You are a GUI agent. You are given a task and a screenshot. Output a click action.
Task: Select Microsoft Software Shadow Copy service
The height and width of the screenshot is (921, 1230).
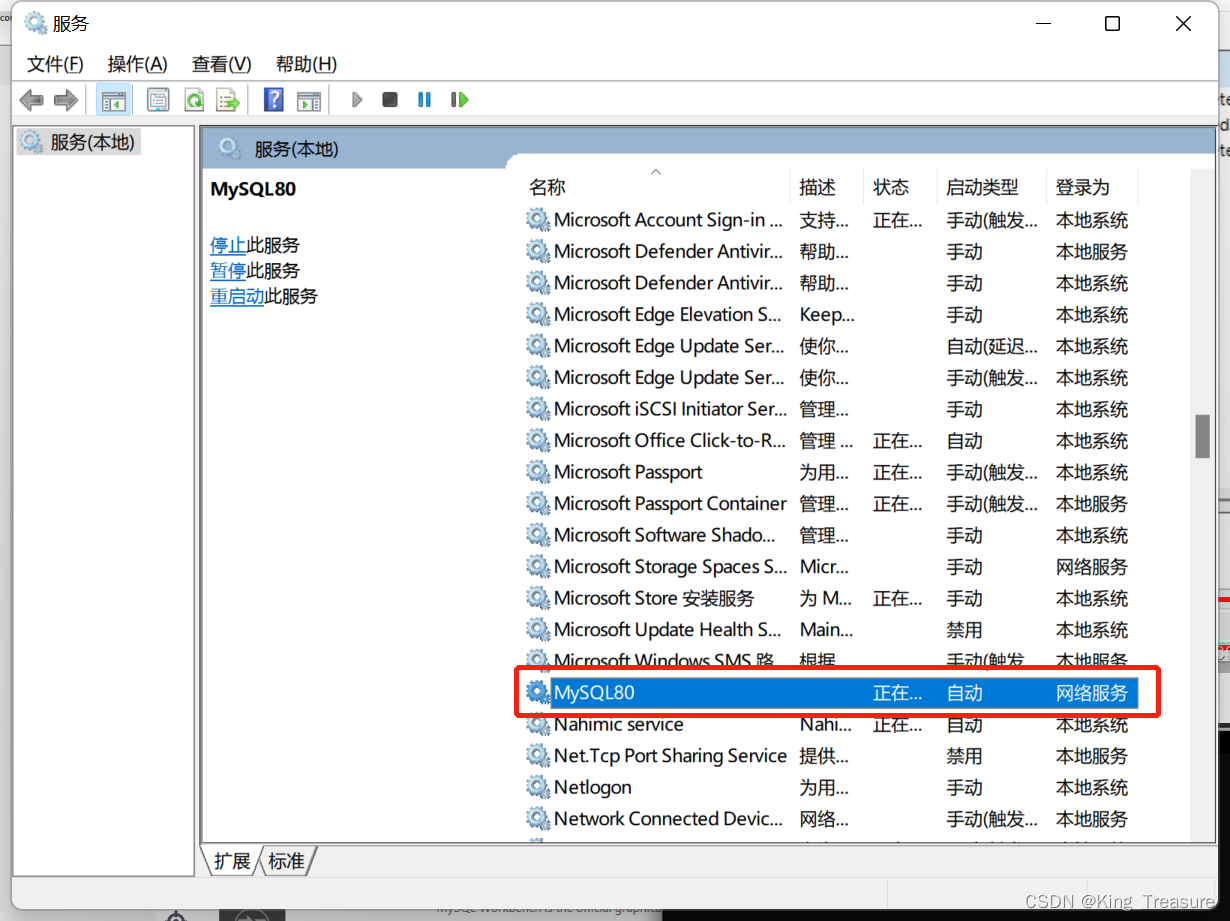(x=831, y=535)
